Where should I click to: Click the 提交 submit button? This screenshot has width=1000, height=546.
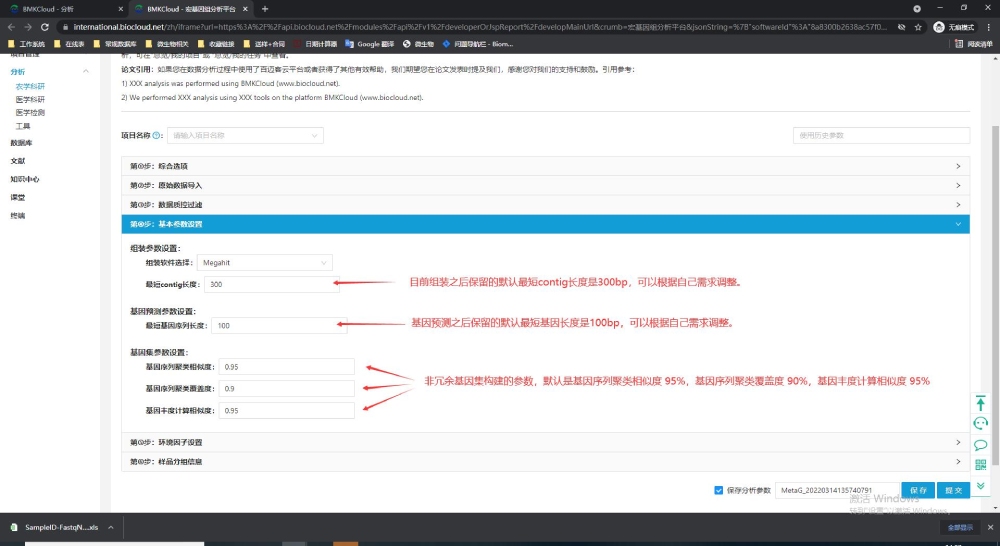pos(955,490)
